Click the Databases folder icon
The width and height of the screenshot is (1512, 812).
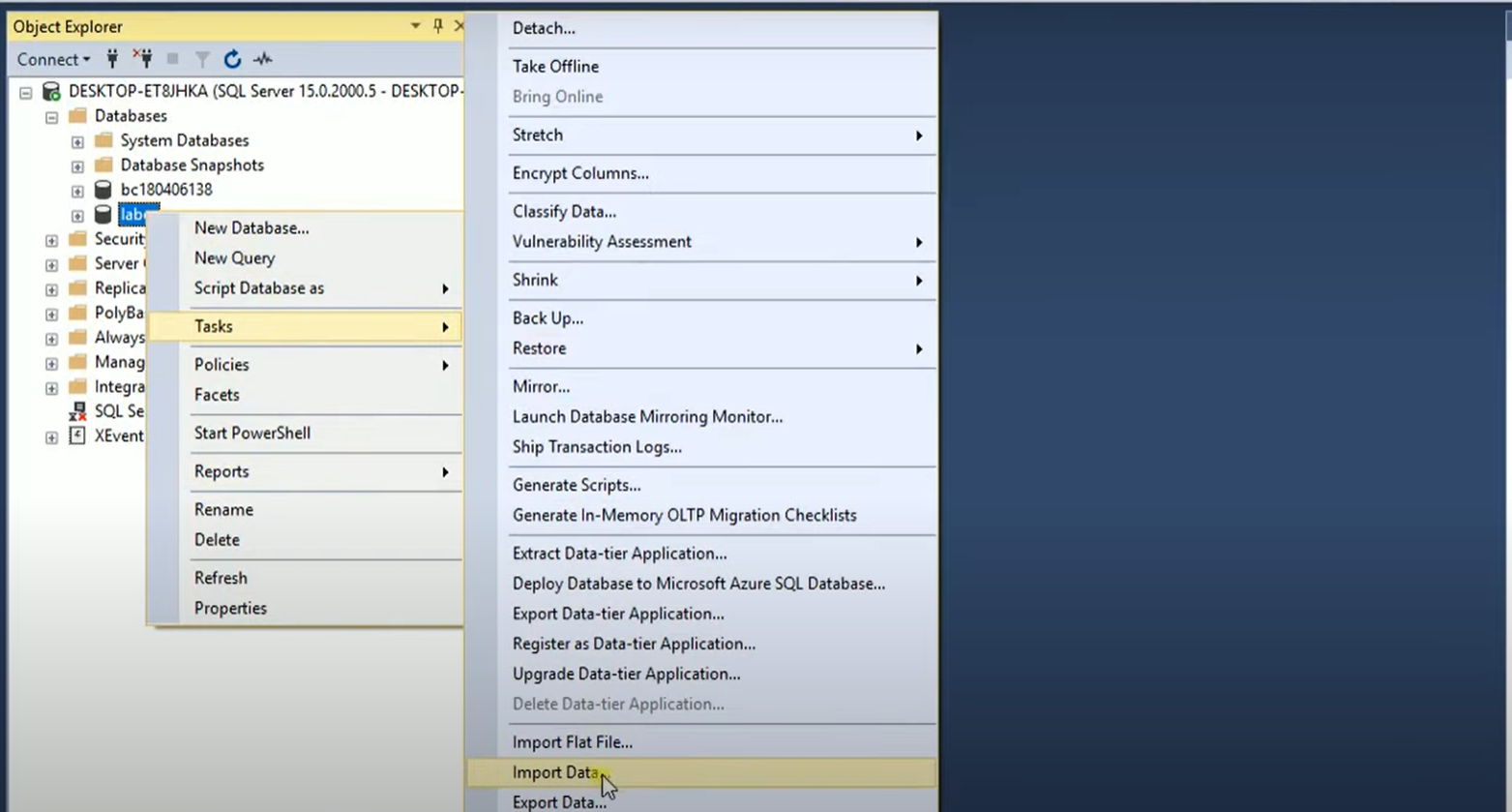click(x=77, y=116)
